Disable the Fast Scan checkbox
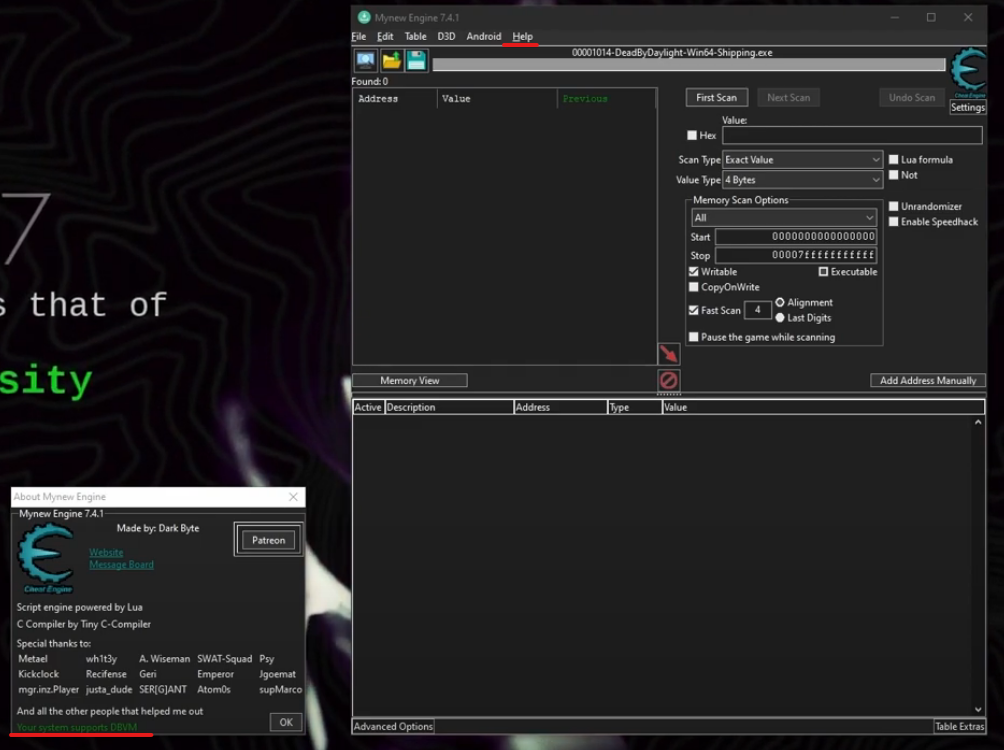The image size is (1004, 750). 693,310
